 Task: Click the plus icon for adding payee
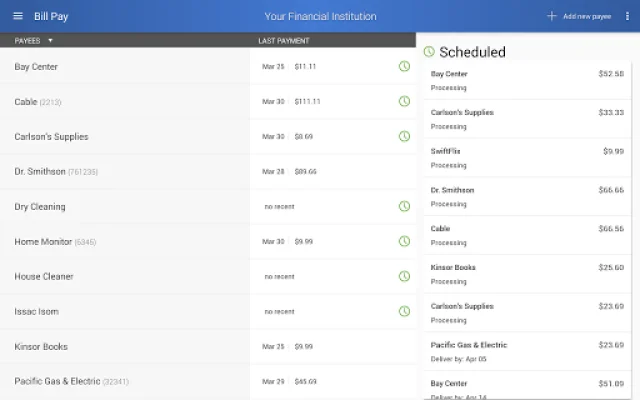551,16
